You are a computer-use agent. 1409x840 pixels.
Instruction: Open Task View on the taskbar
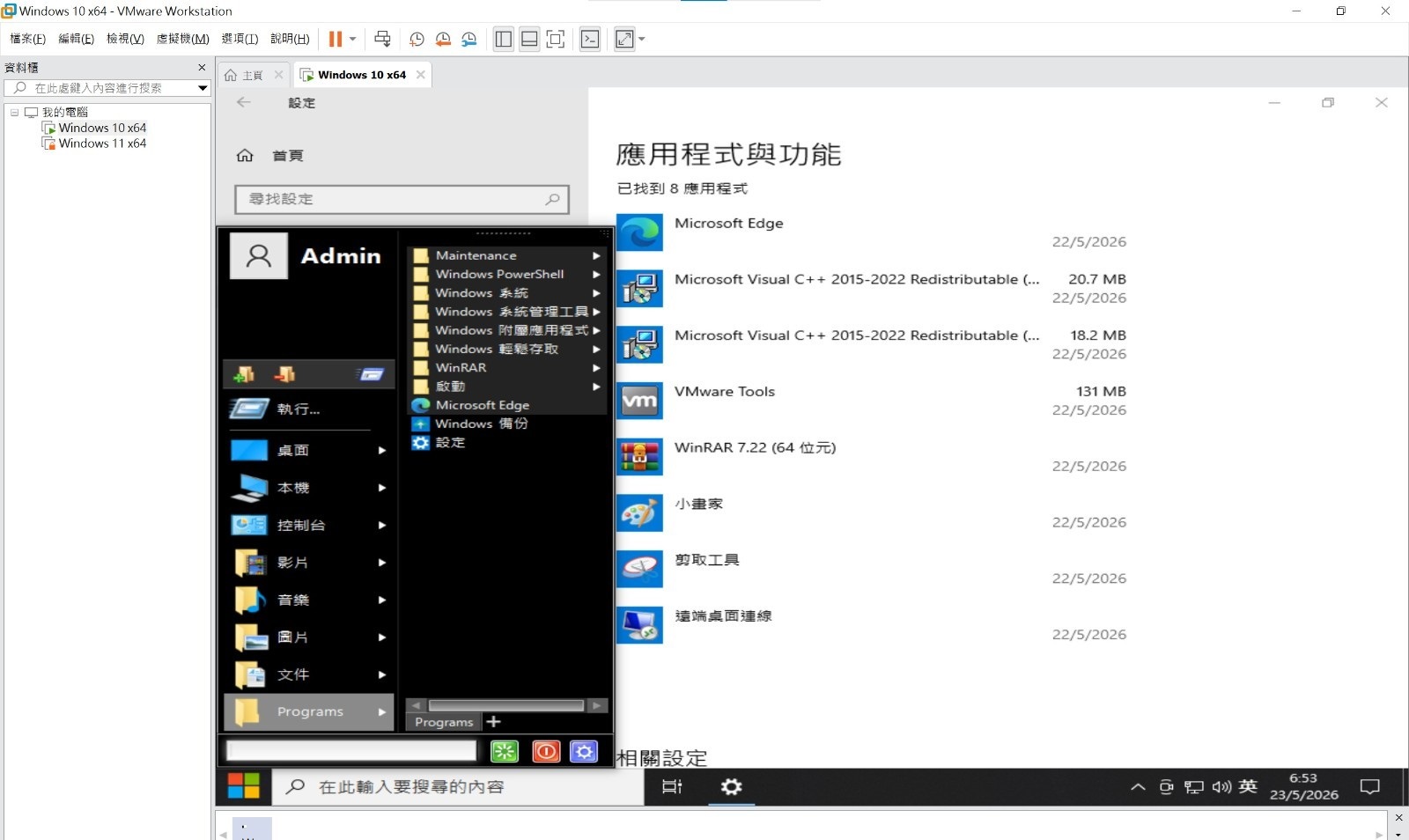[672, 786]
